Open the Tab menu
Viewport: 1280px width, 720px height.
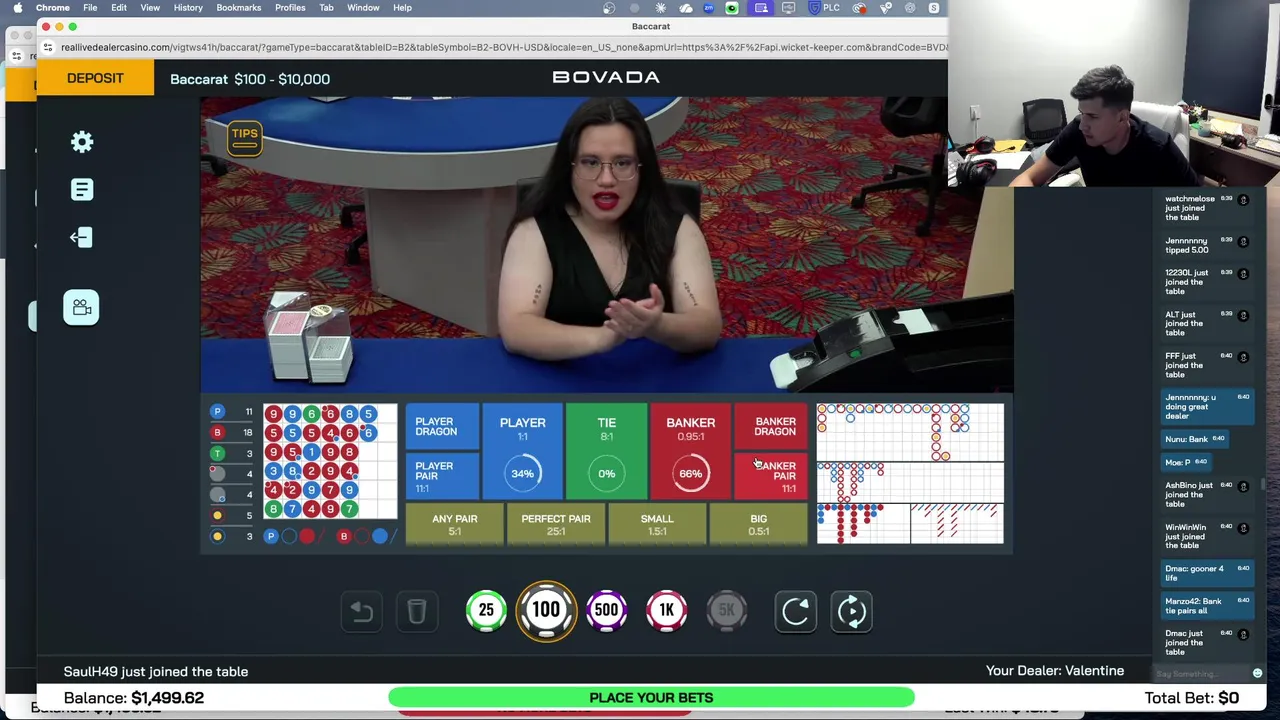pyautogui.click(x=326, y=8)
